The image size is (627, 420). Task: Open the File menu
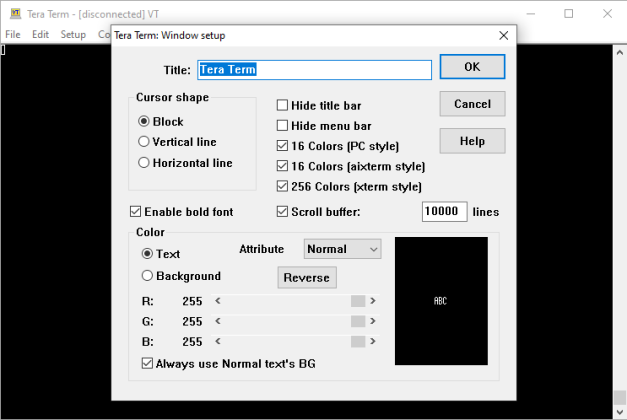coord(13,34)
